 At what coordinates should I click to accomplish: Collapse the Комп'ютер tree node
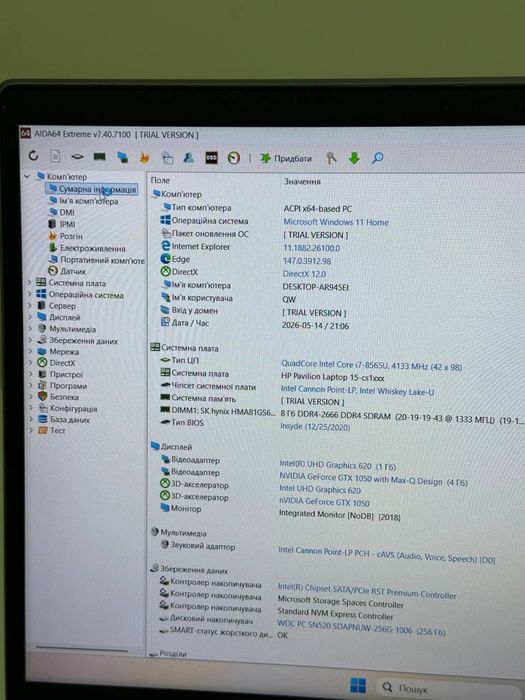coord(27,176)
